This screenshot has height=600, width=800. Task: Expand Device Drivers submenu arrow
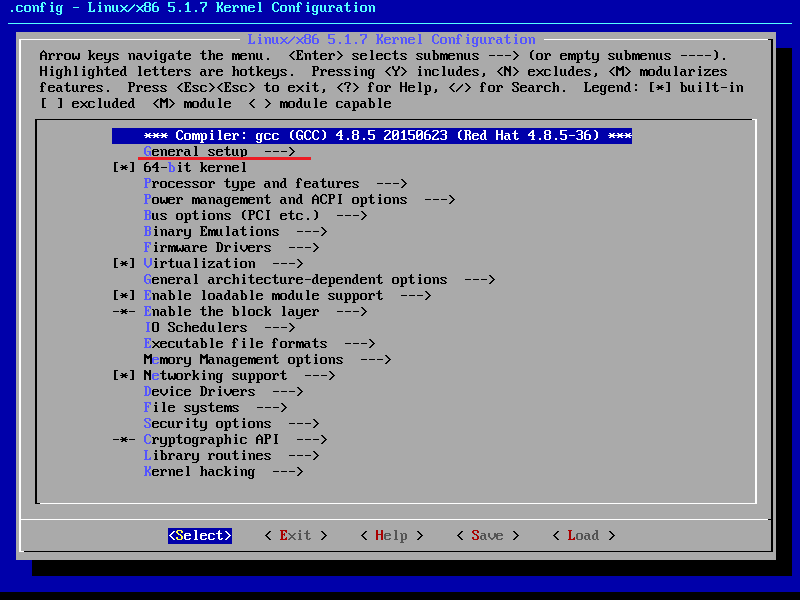[x=288, y=392]
